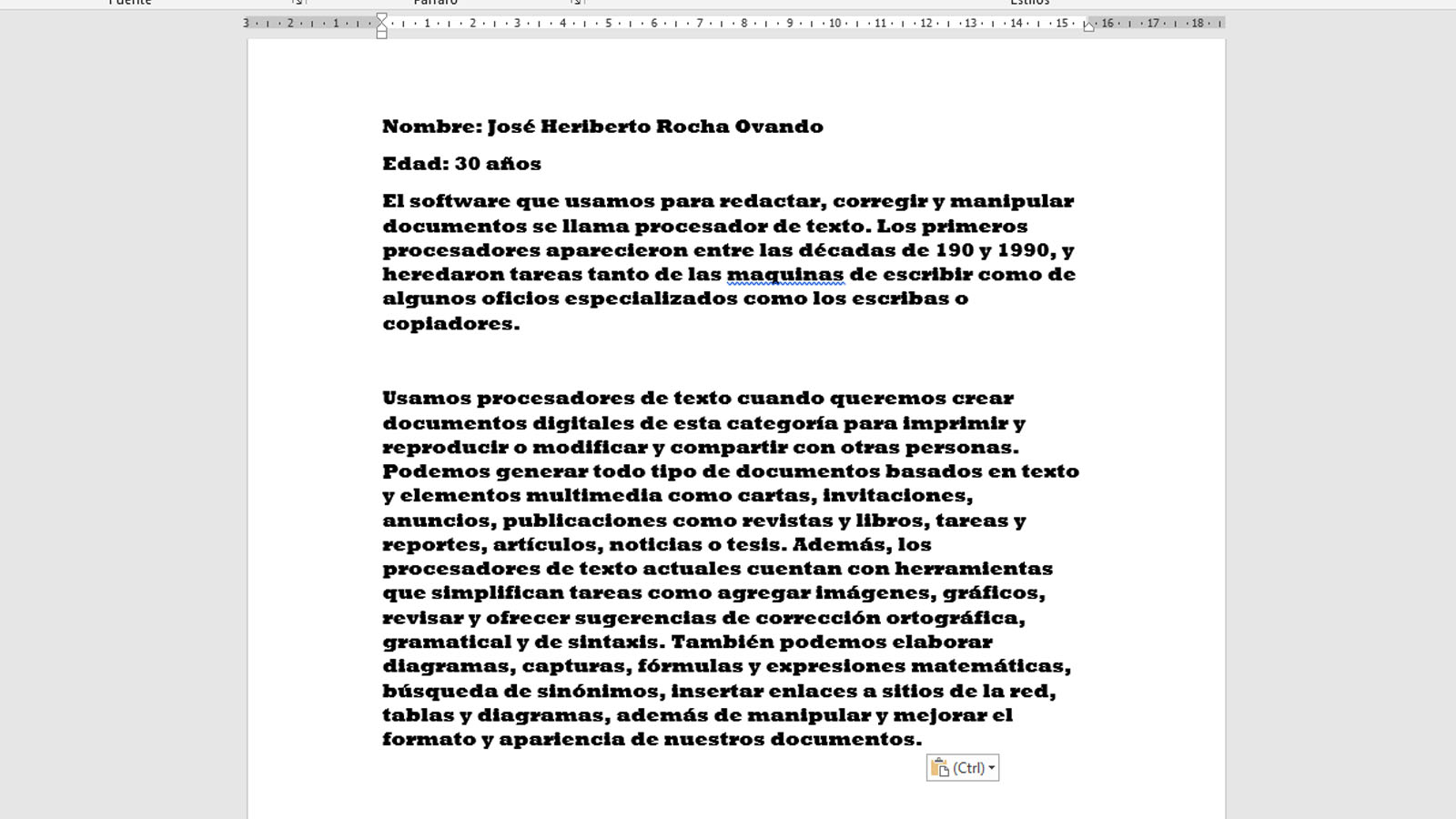Click the word "heredaron"
The height and width of the screenshot is (819, 1456).
coord(442,275)
